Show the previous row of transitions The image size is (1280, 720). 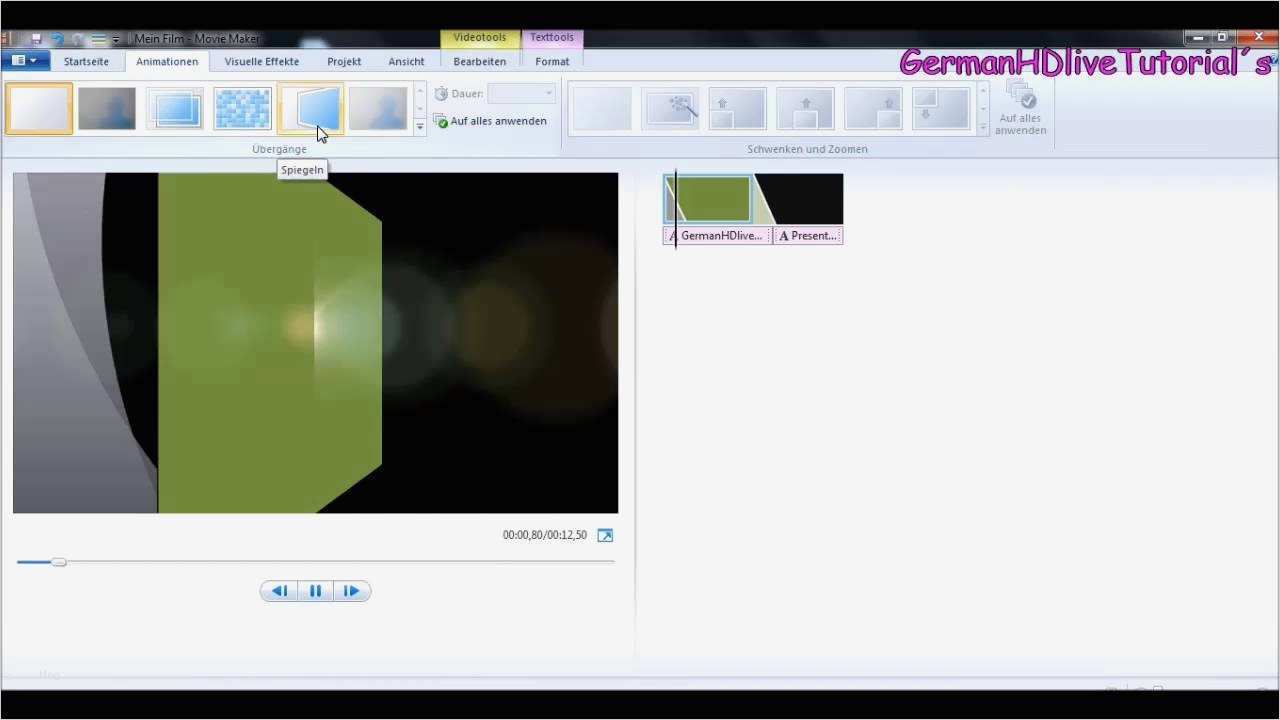pyautogui.click(x=420, y=91)
